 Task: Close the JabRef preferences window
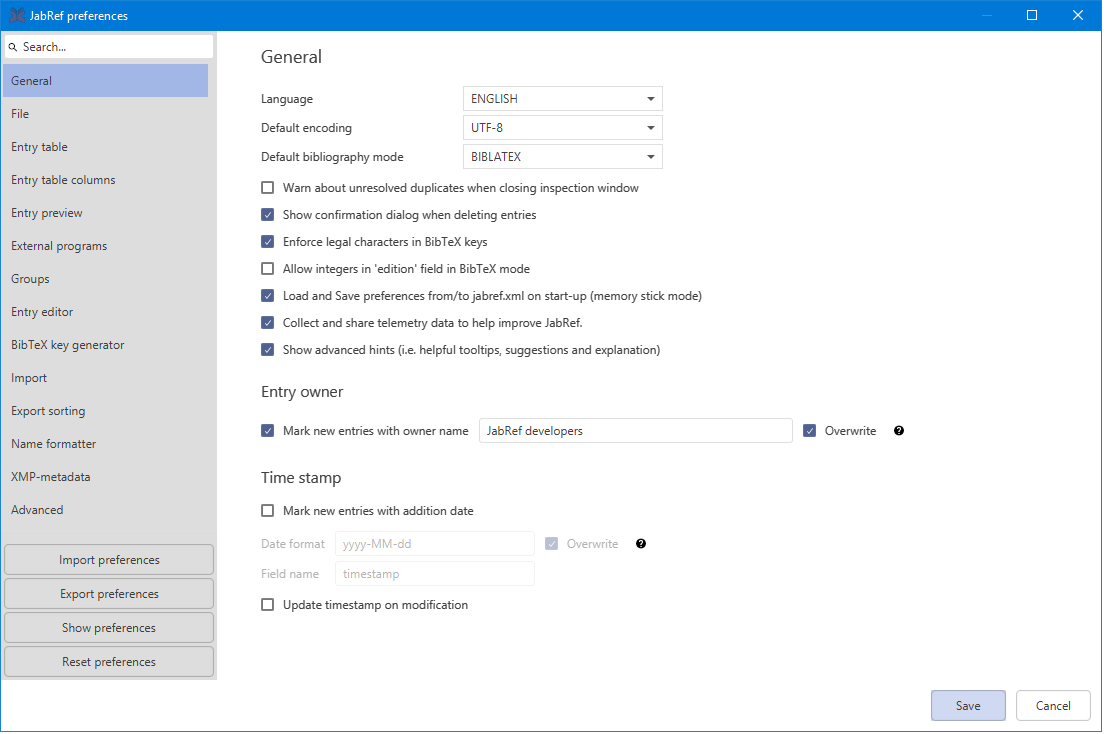point(1078,16)
